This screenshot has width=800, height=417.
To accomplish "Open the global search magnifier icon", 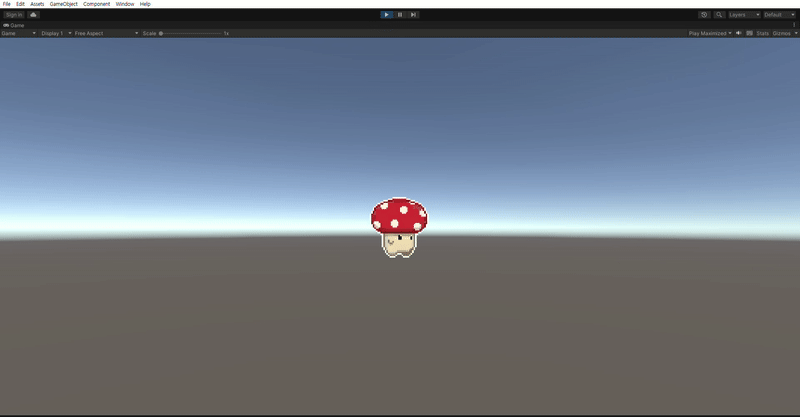I will tap(719, 15).
